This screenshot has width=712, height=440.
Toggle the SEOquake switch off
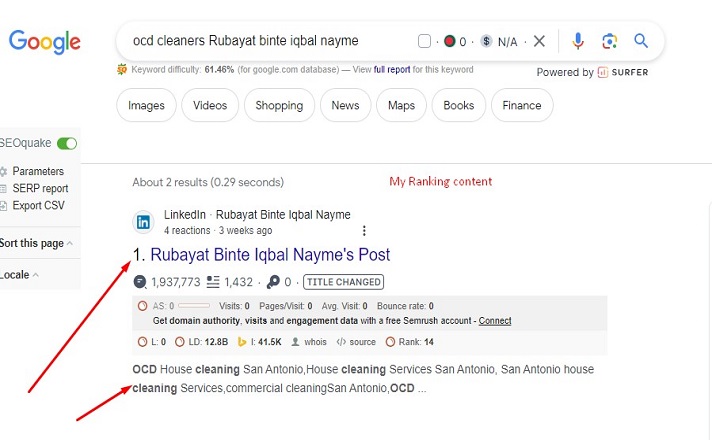click(67, 143)
